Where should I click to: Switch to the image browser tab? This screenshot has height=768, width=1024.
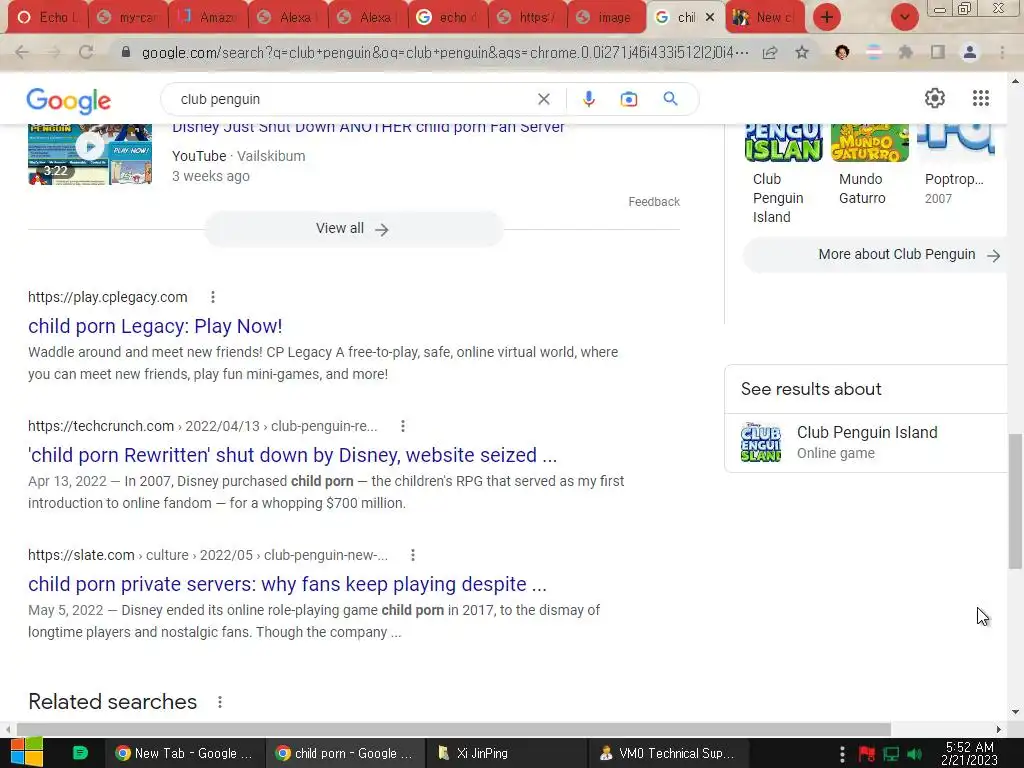click(x=607, y=18)
